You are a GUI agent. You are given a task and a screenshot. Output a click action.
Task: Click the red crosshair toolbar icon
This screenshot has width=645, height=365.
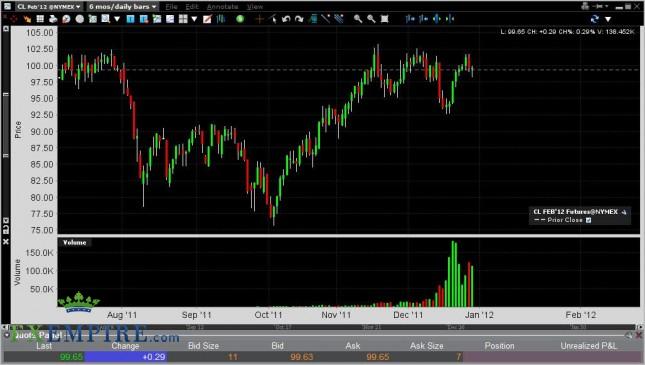click(14, 19)
